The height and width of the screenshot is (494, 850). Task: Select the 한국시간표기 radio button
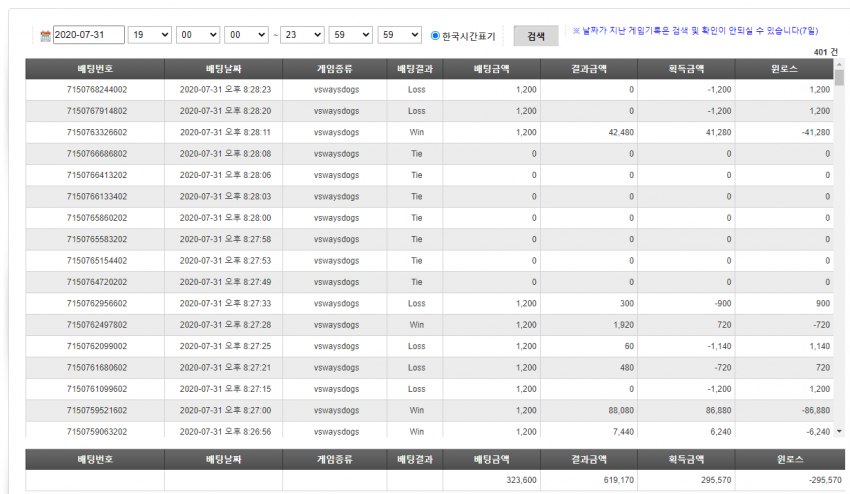click(435, 35)
